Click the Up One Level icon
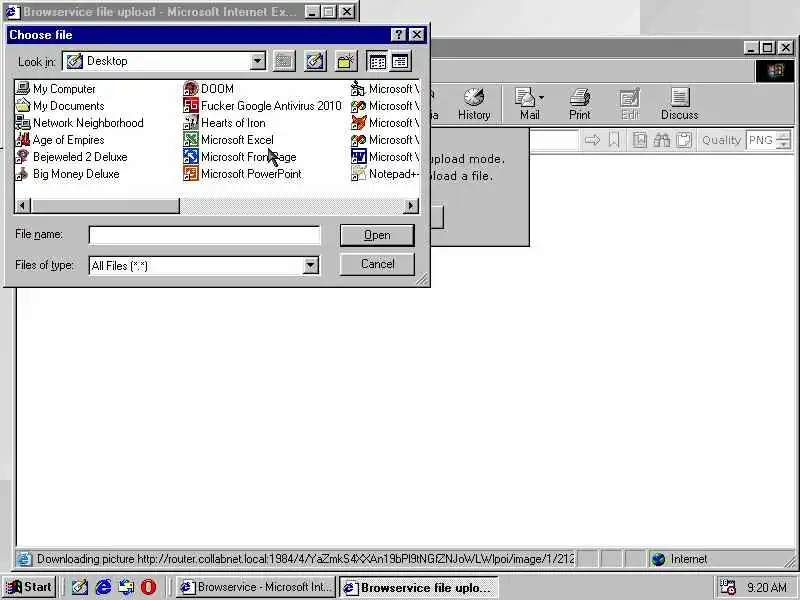The image size is (800, 600). 284,62
